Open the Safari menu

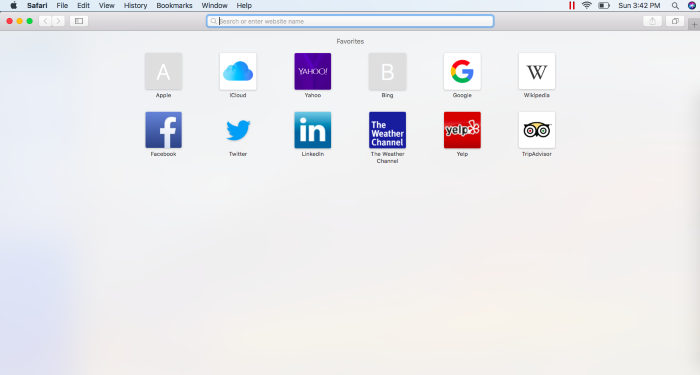click(37, 5)
